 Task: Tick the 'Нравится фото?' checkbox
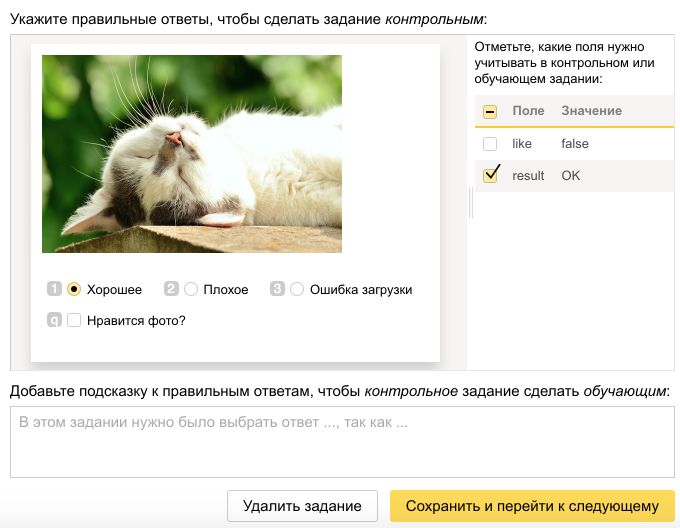click(74, 320)
